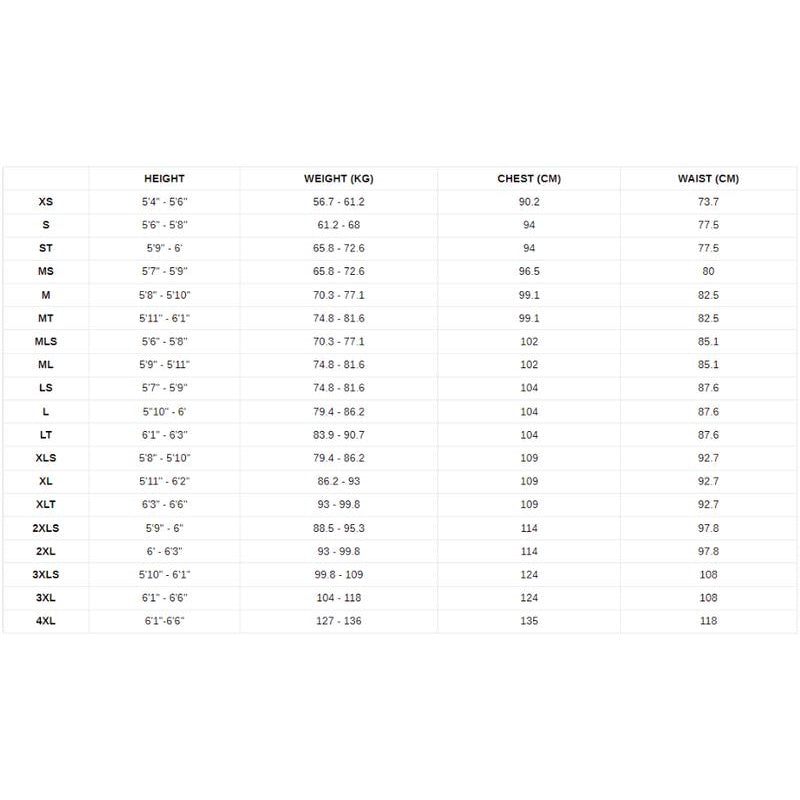Select the MLS size row label

46,341
